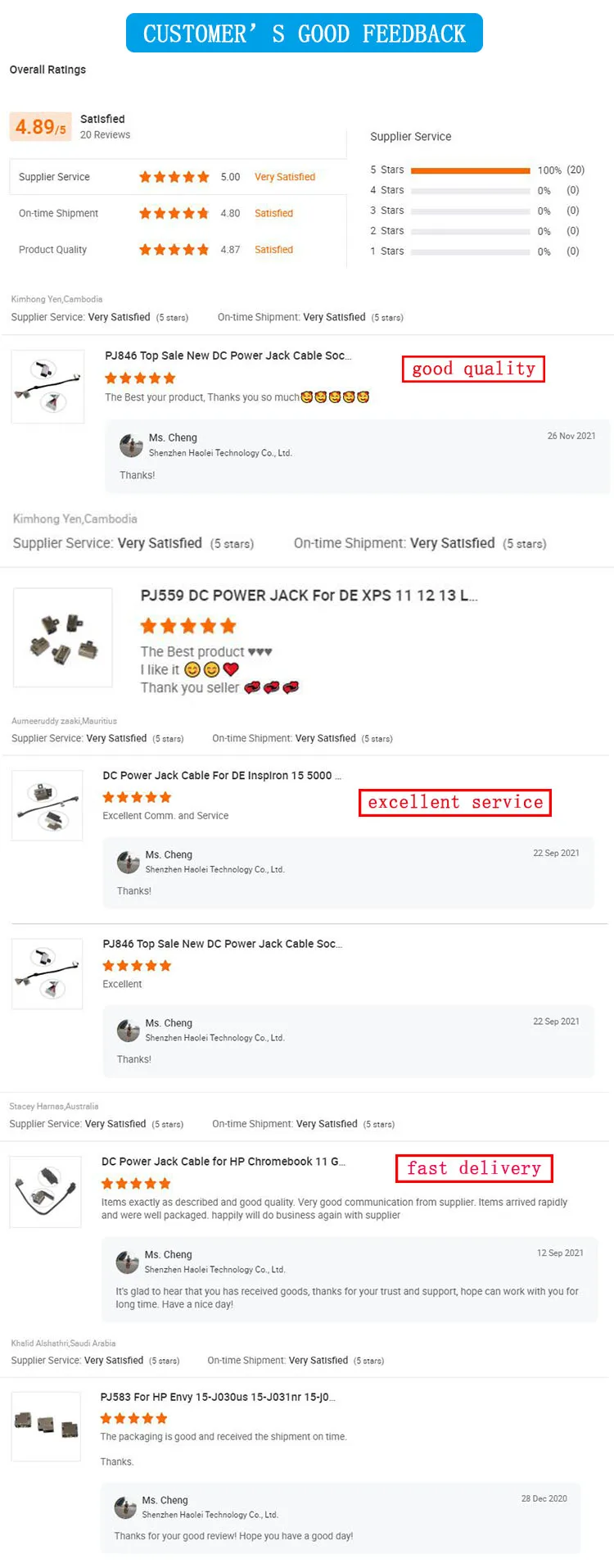Click the PJ846 product thumbnail image
This screenshot has height=1568, width=614.
point(47,385)
